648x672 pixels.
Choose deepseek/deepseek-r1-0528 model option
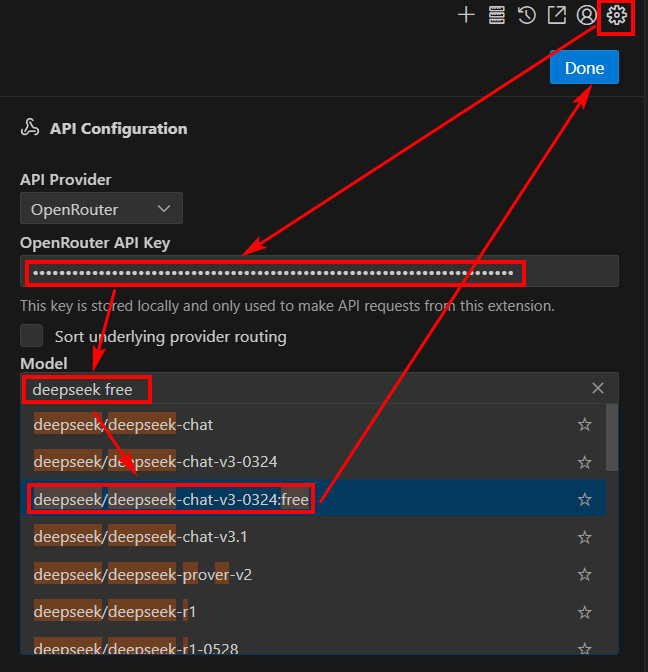[x=135, y=649]
